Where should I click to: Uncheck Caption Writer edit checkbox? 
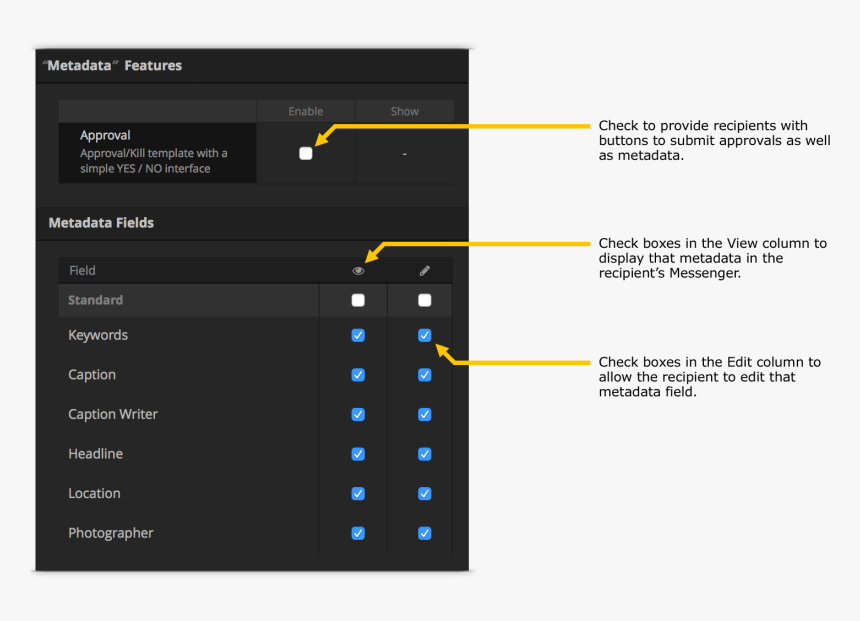coord(424,414)
